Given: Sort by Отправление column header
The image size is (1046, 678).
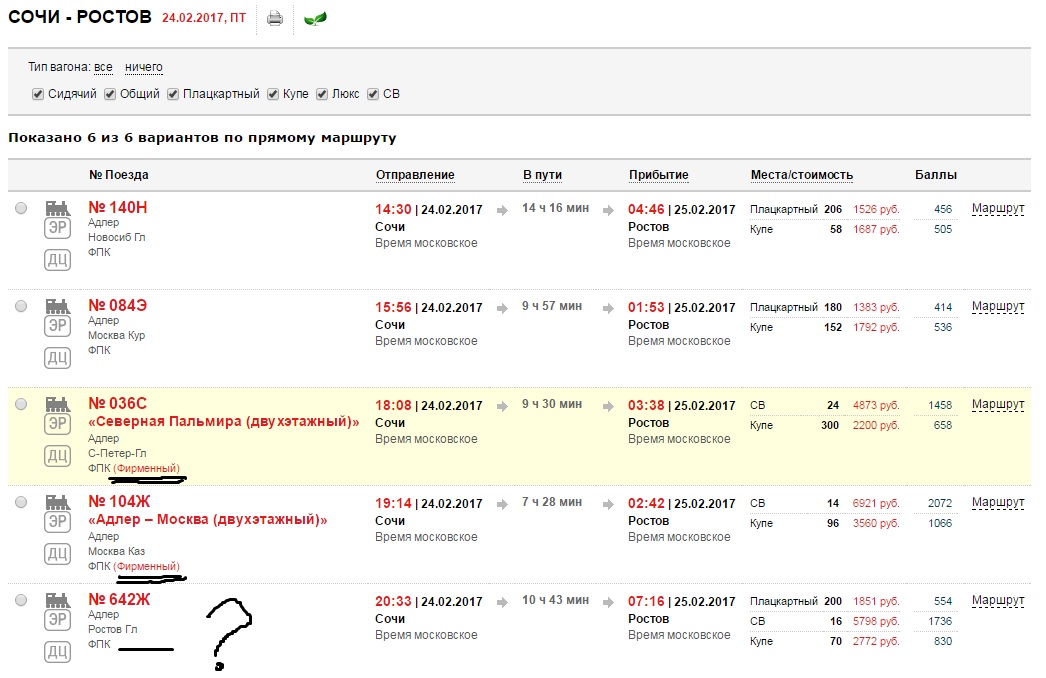Looking at the screenshot, I should [x=415, y=175].
